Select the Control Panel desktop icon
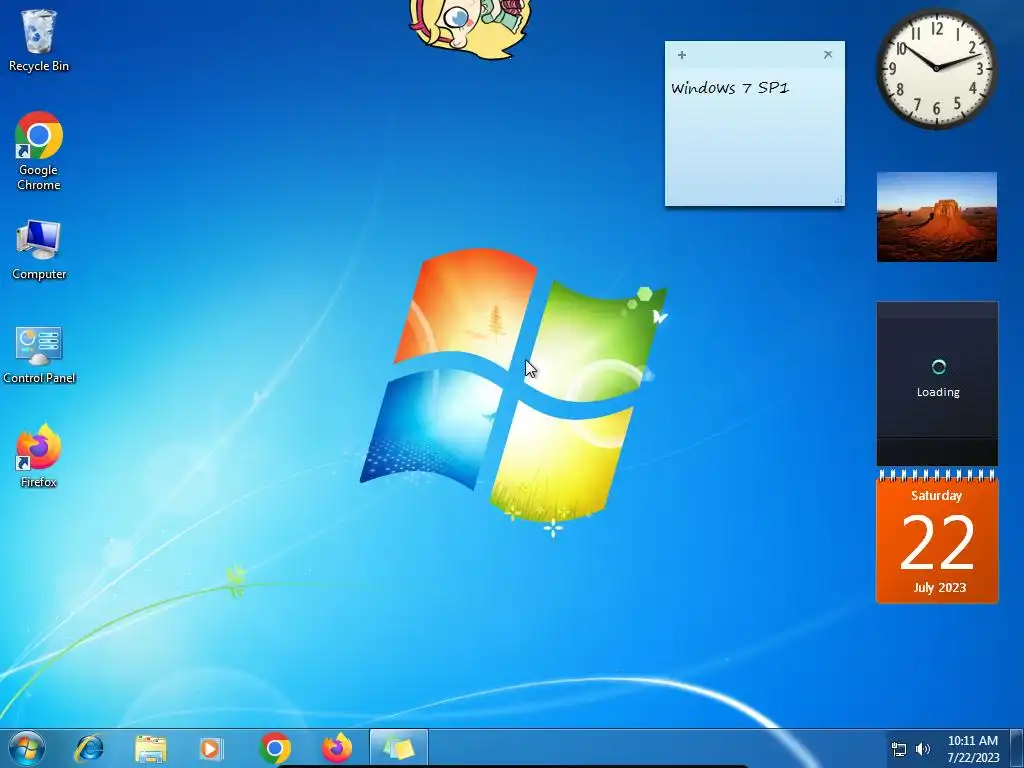Image resolution: width=1024 pixels, height=768 pixels. coord(39,355)
